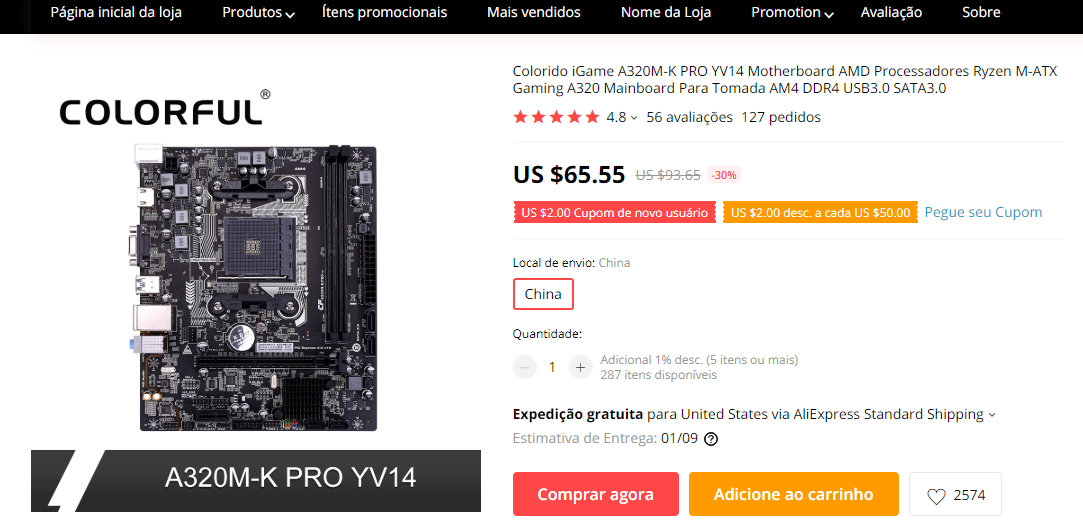The height and width of the screenshot is (522, 1083).
Task: Open the Produtos dropdown menu
Action: tap(258, 12)
